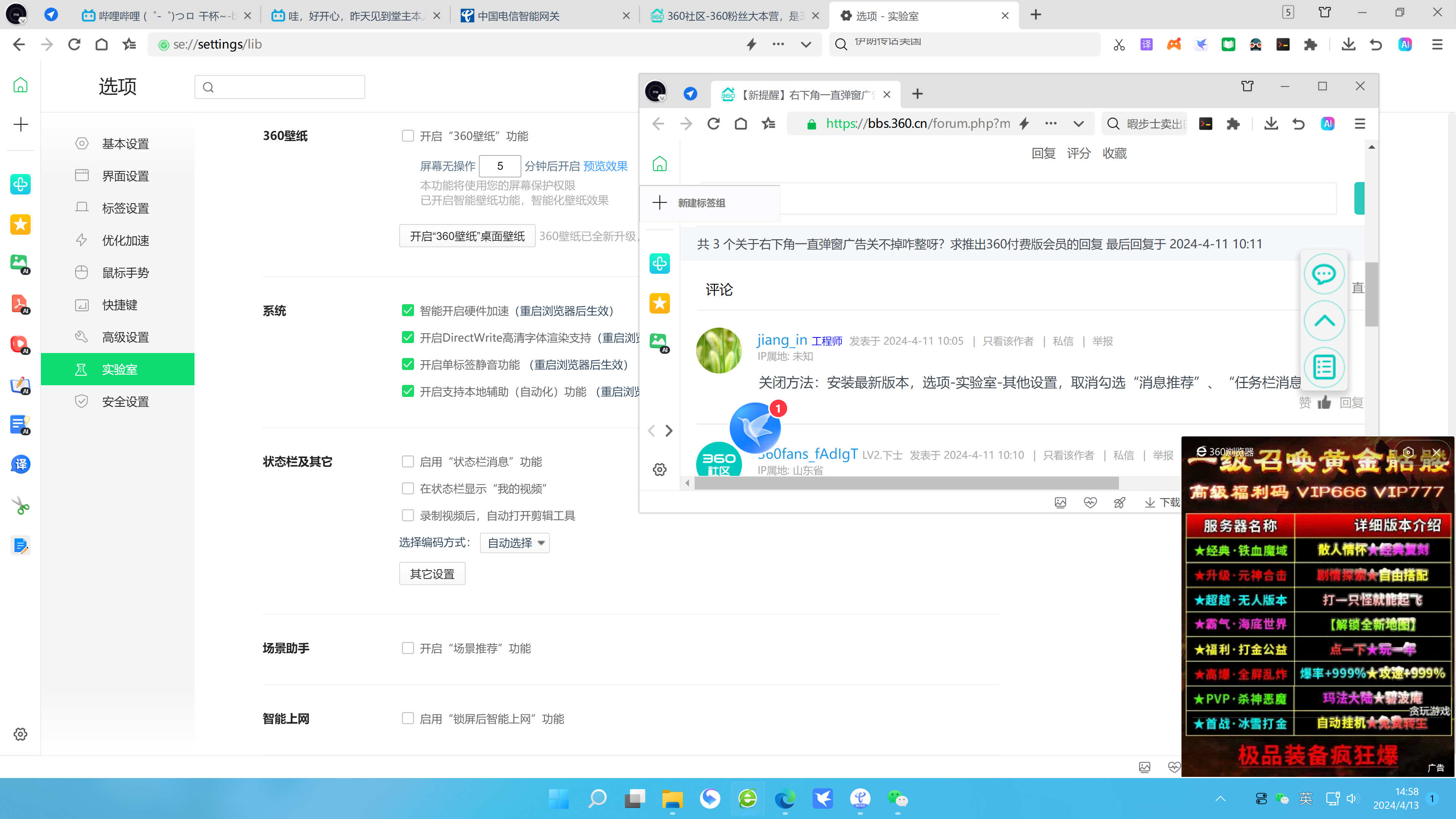The image size is (1456, 819).
Task: Open the AI assistant icon in main toolbar
Action: click(1405, 45)
